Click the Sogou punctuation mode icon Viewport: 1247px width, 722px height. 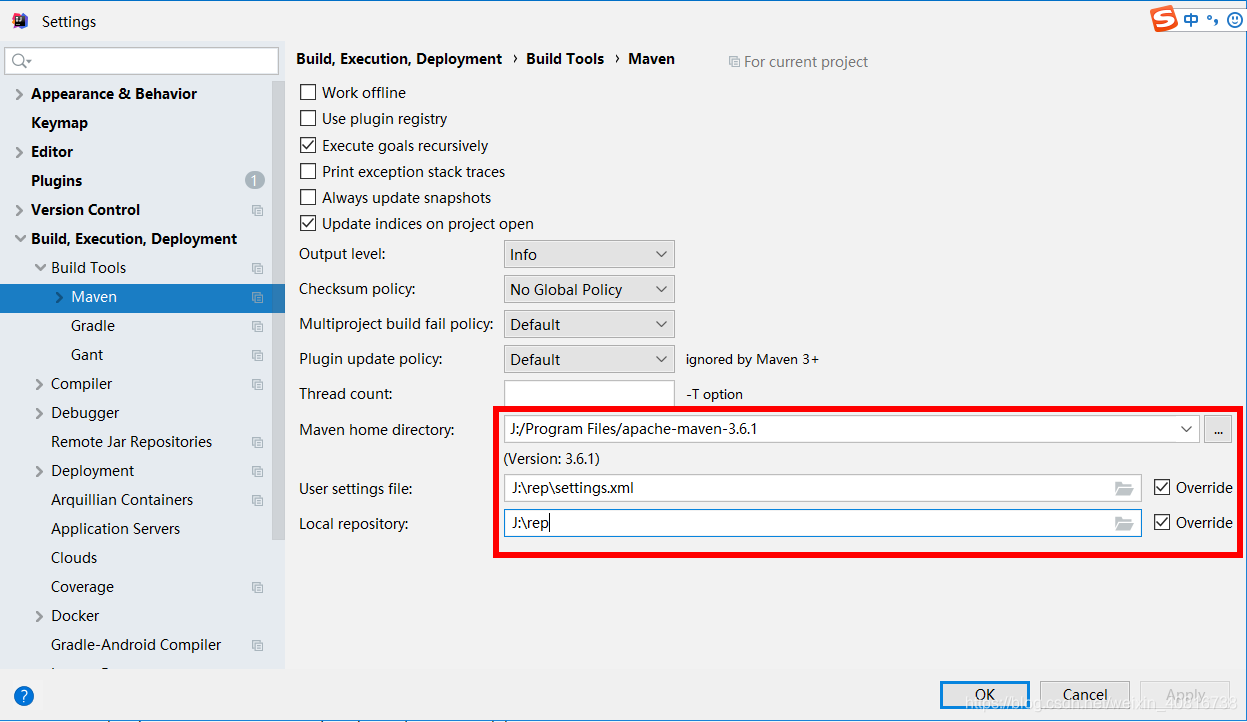tap(1212, 19)
